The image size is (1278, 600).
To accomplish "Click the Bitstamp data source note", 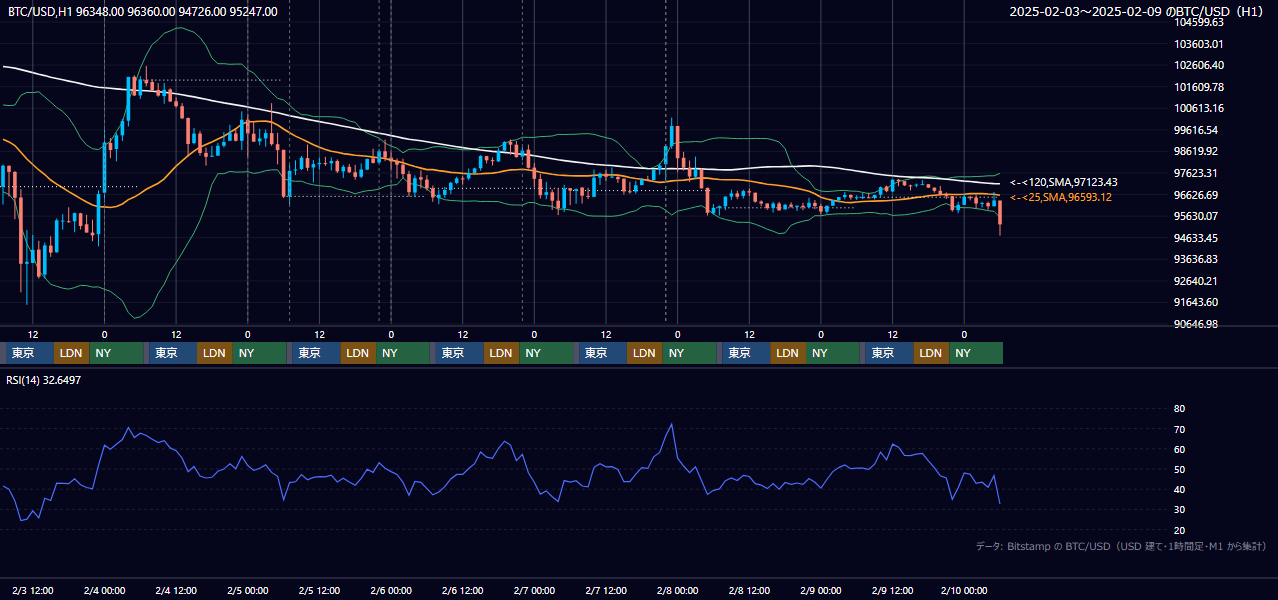I will tap(1121, 546).
